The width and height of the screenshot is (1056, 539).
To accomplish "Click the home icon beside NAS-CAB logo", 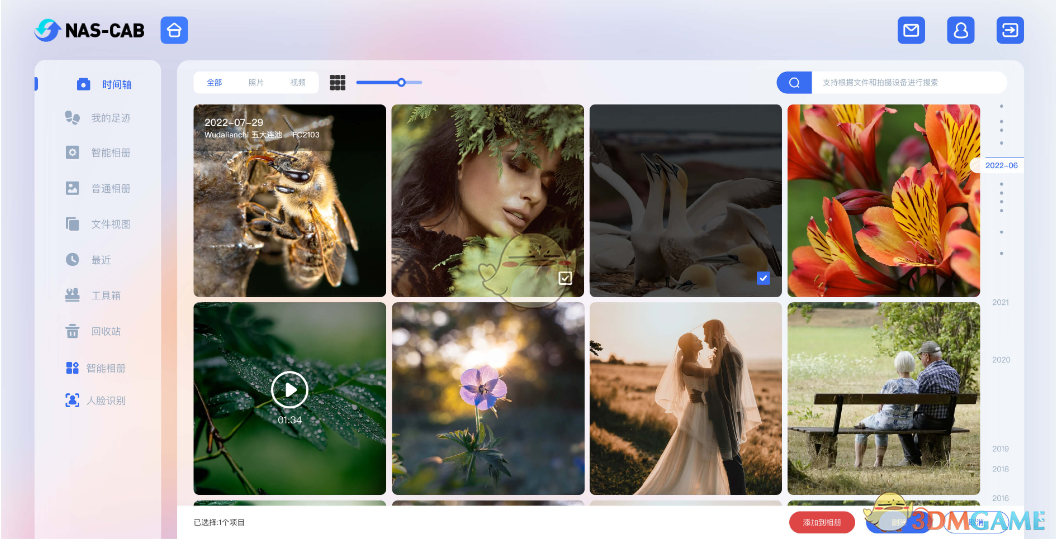I will point(175,30).
